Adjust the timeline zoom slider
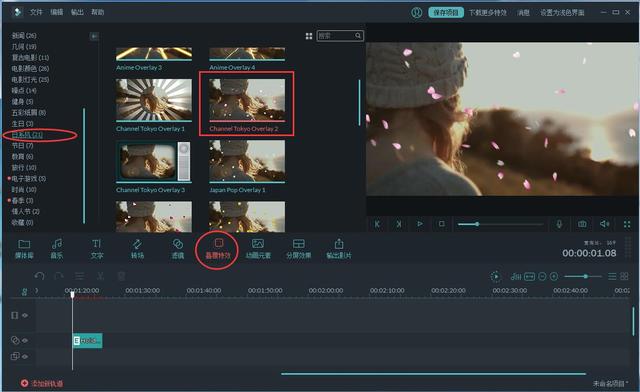The height and width of the screenshot is (392, 640). click(x=583, y=276)
